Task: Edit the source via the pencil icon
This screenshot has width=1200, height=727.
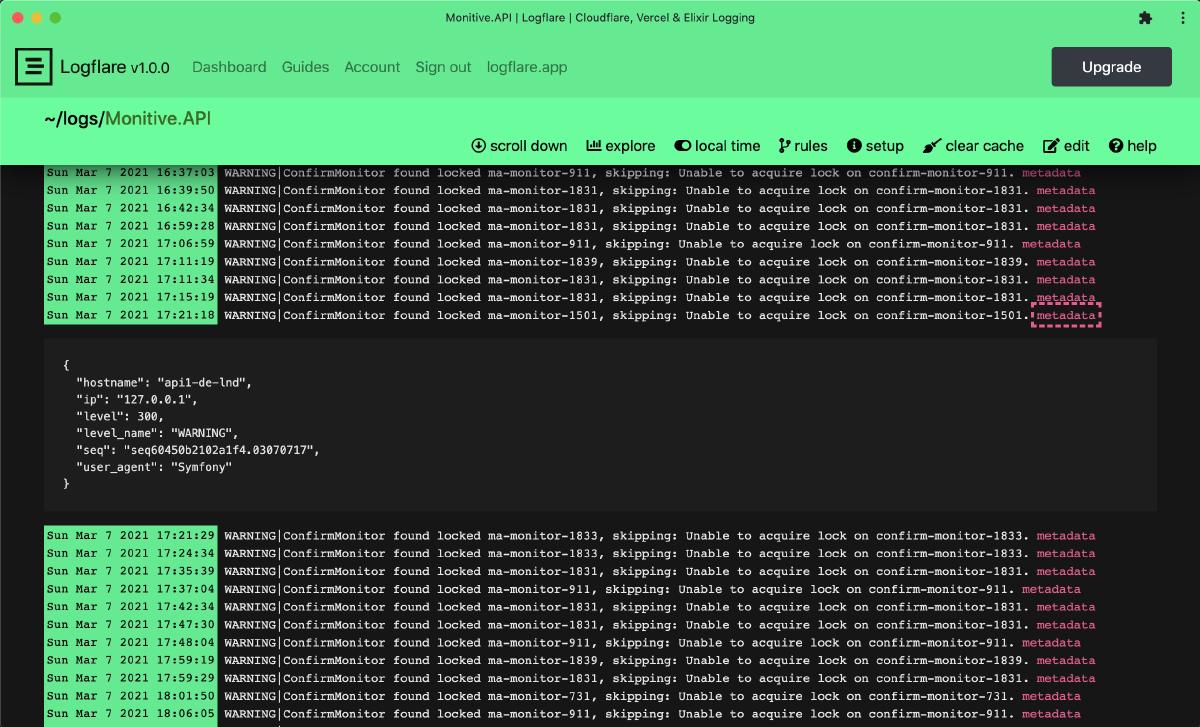Action: tap(1048, 145)
